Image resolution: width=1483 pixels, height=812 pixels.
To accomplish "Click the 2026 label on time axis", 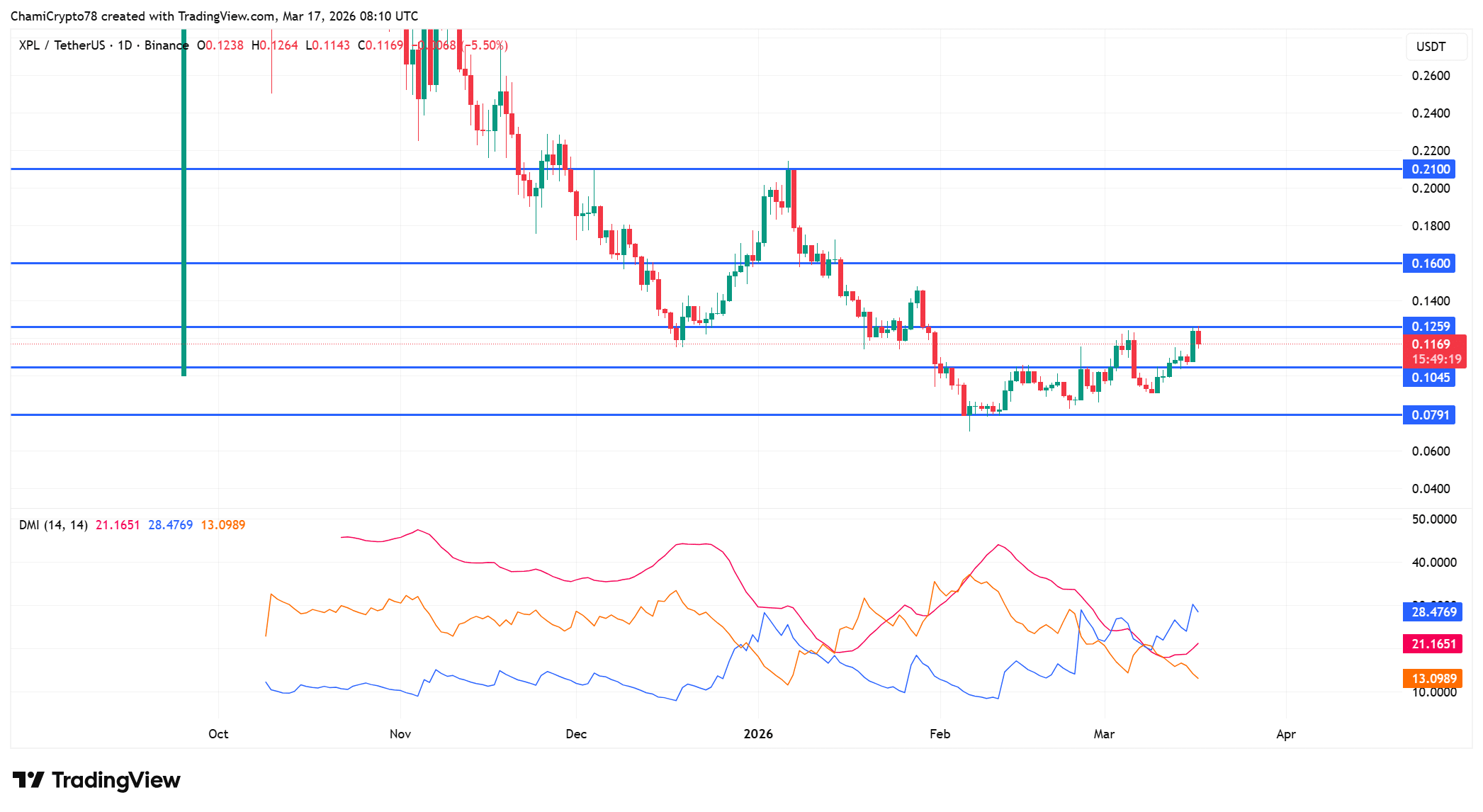I will (758, 734).
